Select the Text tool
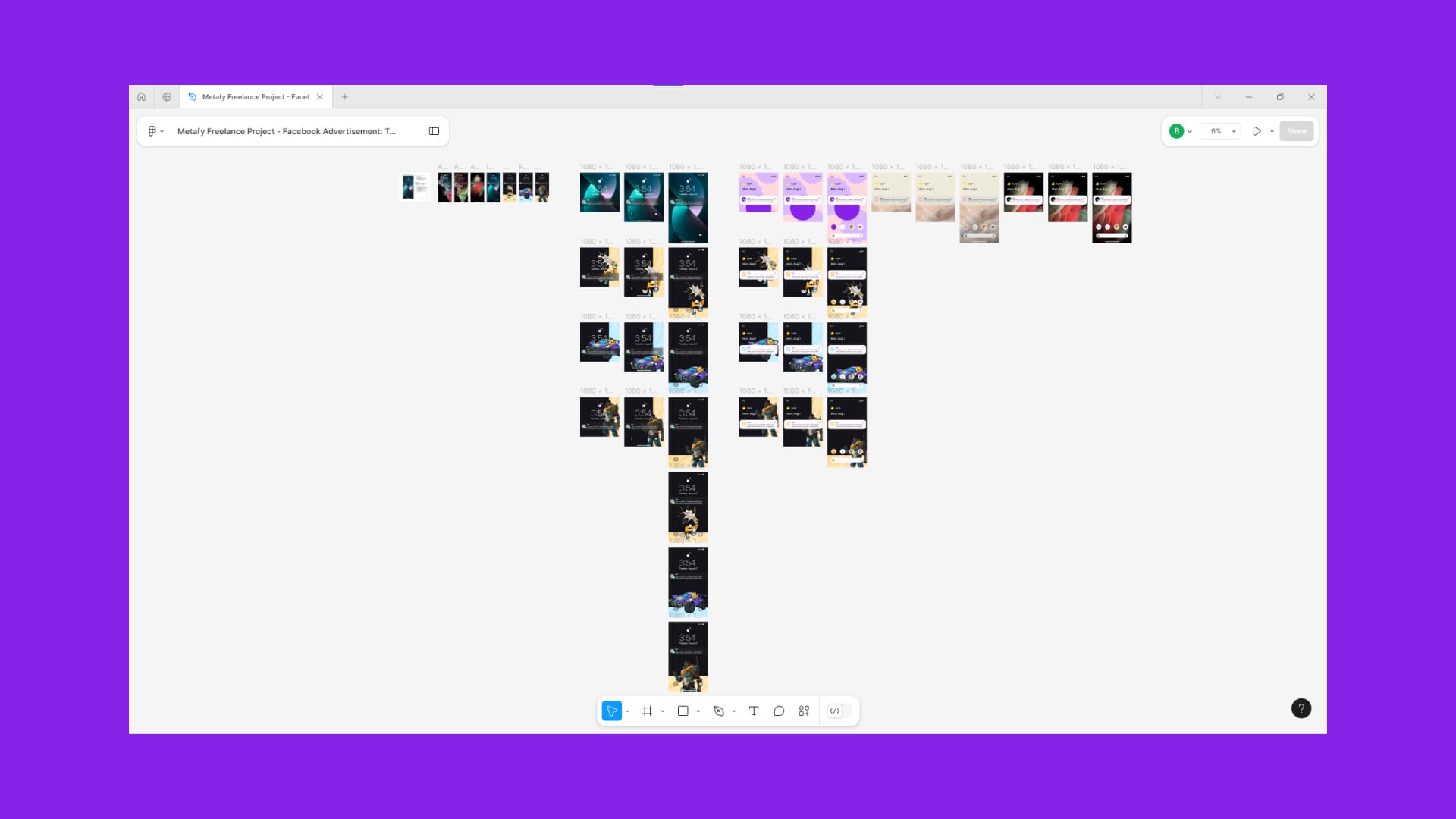Image resolution: width=1456 pixels, height=819 pixels. [x=753, y=711]
